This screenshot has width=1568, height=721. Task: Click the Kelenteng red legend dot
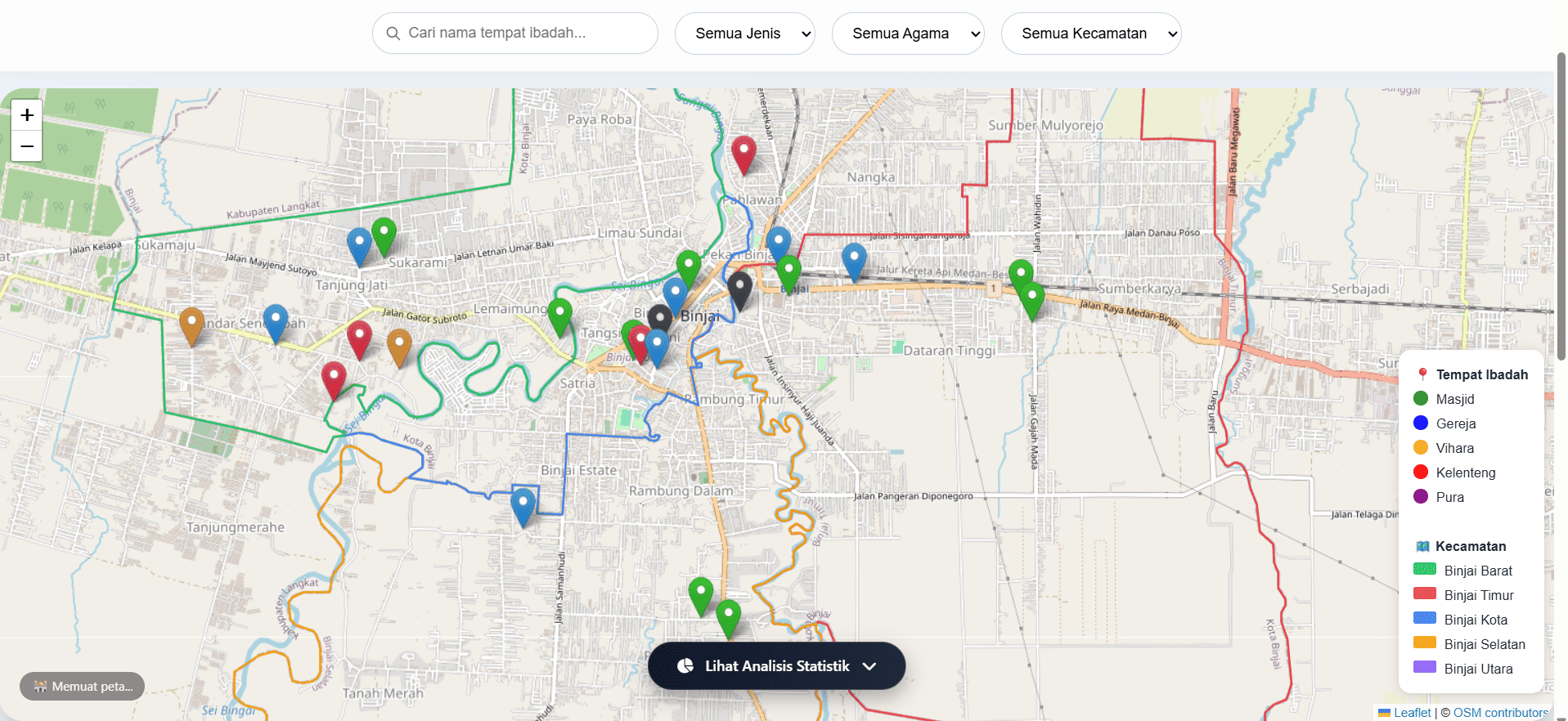[1421, 472]
